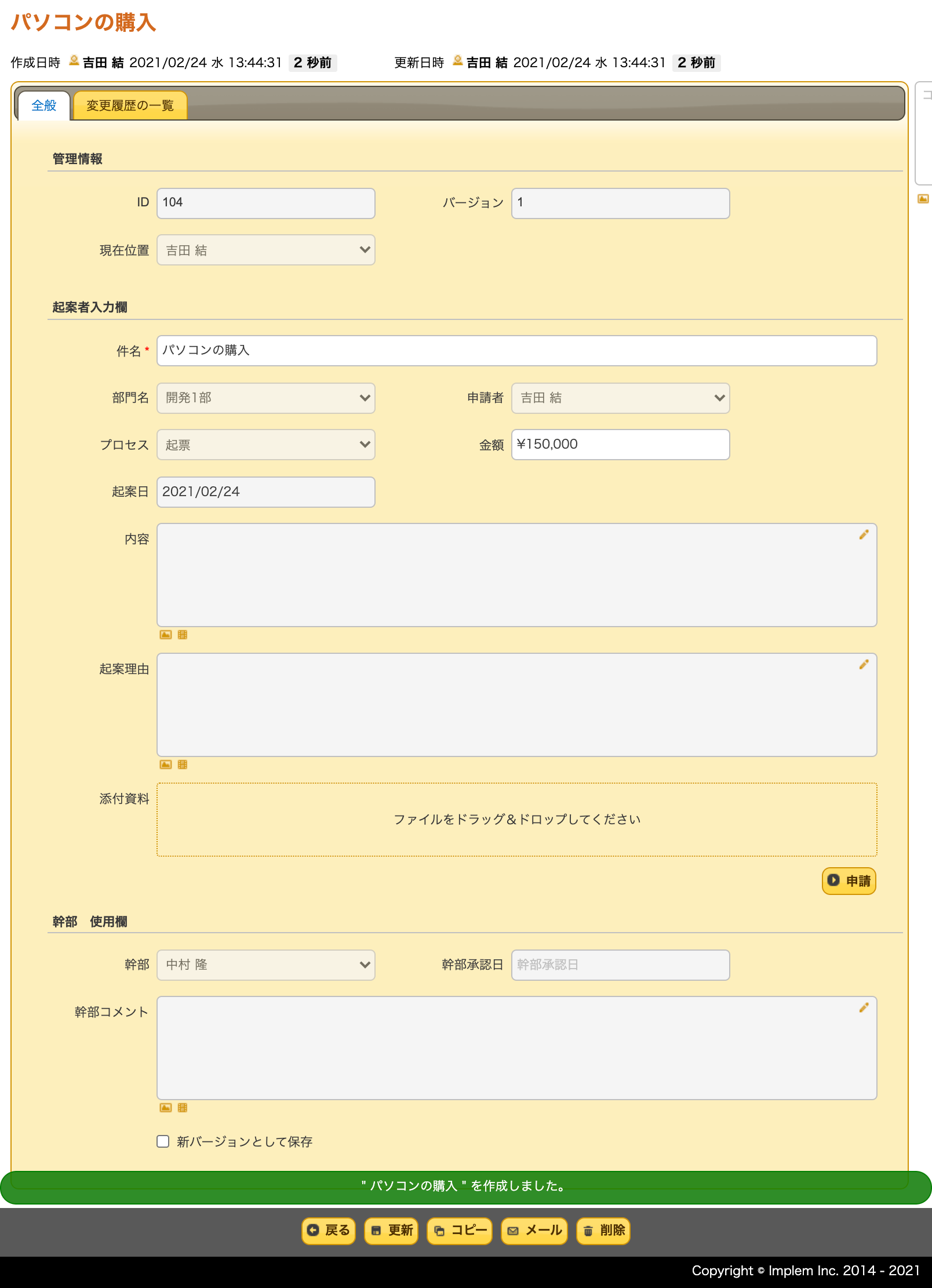Click pencil edit icon in 内容 field

[x=864, y=534]
